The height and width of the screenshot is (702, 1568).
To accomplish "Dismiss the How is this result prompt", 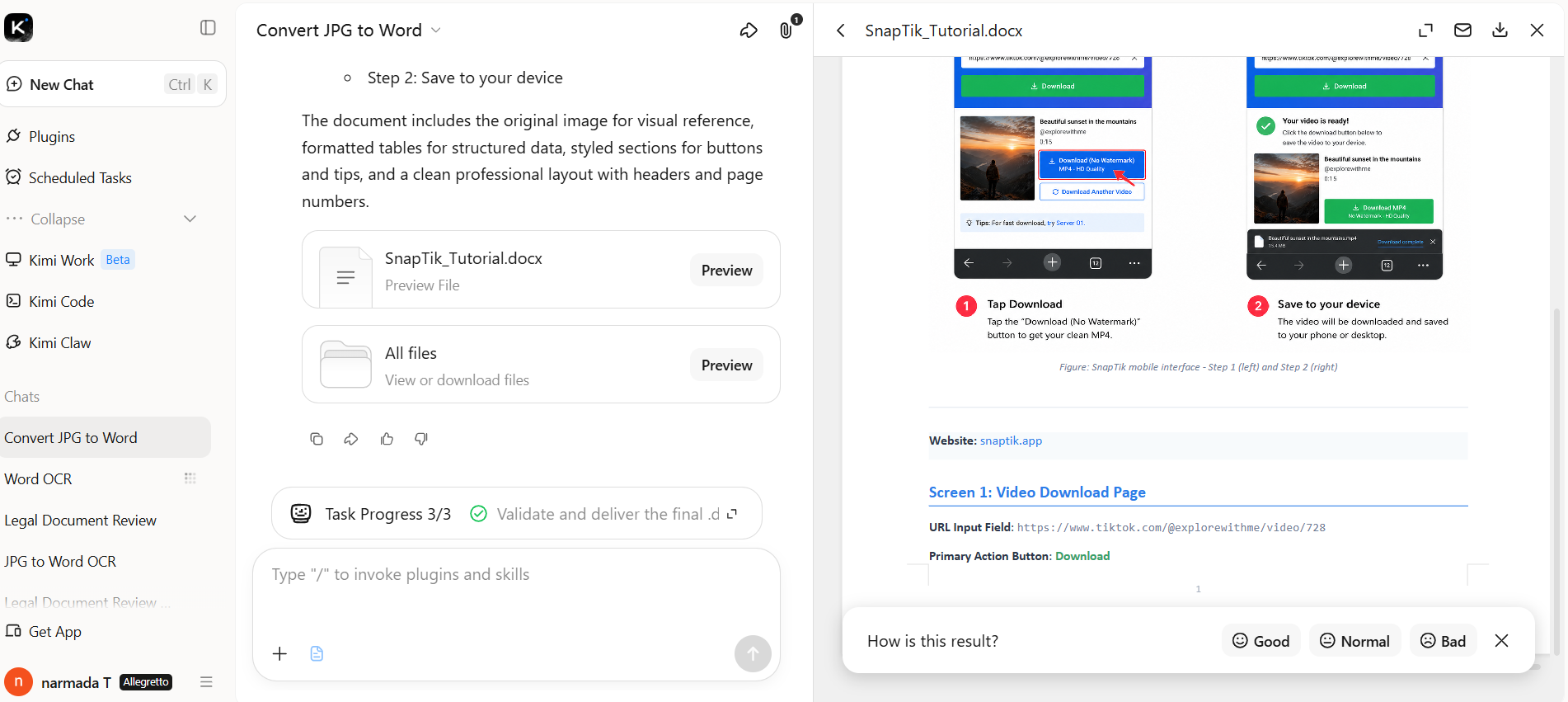I will pos(1502,641).
